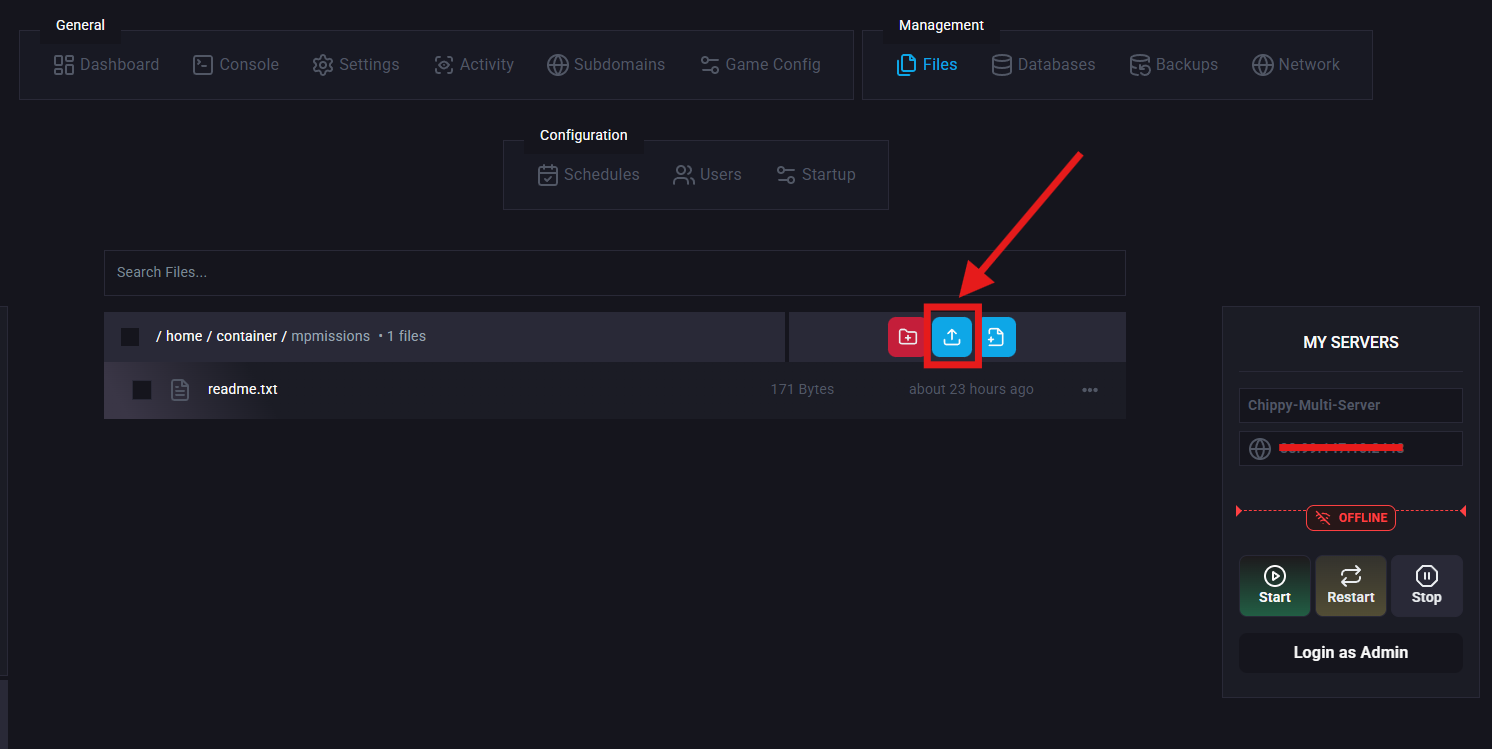Viewport: 1492px width, 749px height.
Task: Navigate to the home breadcrumb folder
Action: [x=184, y=337]
